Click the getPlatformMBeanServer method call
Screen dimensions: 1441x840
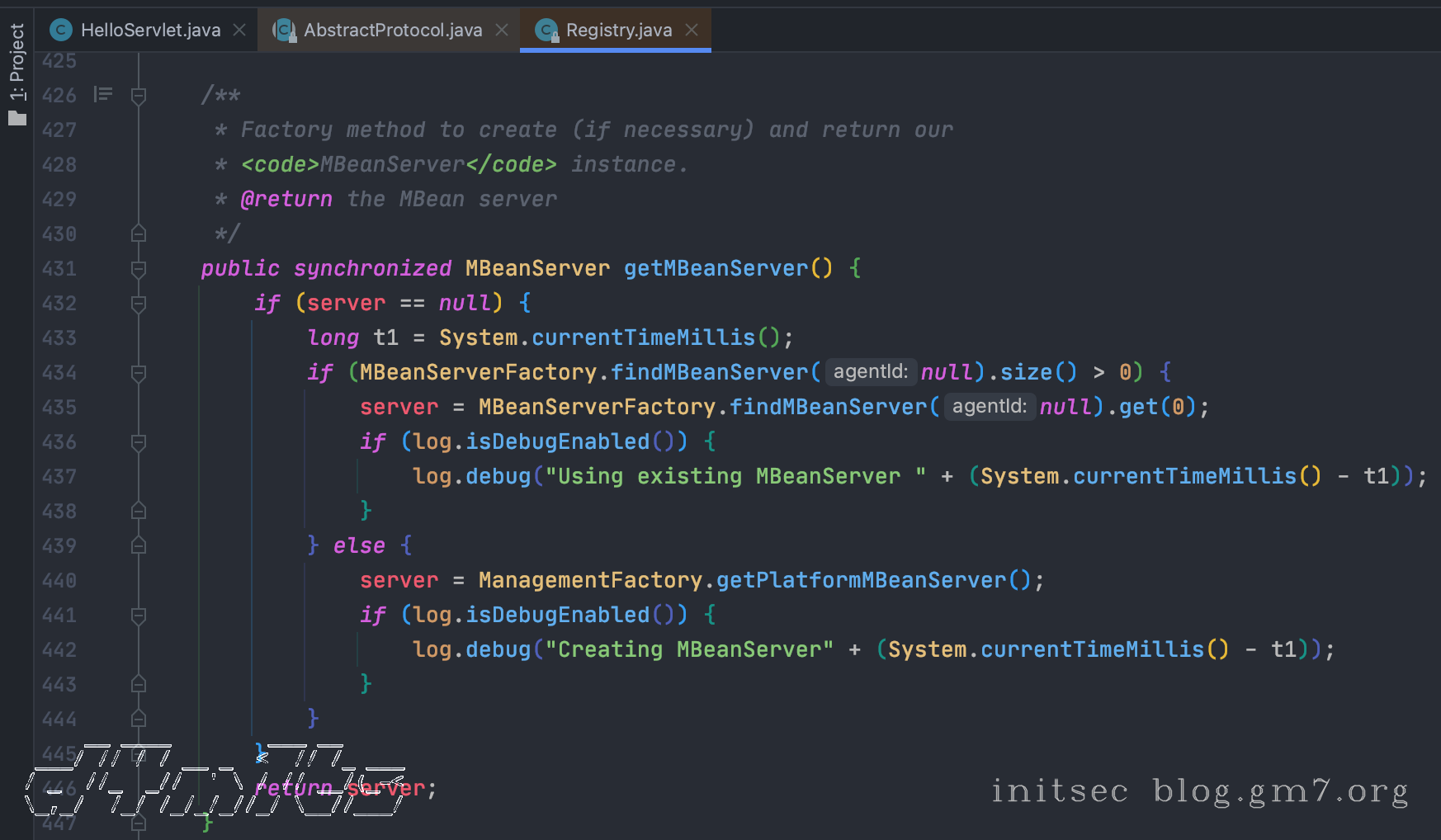[861, 581]
